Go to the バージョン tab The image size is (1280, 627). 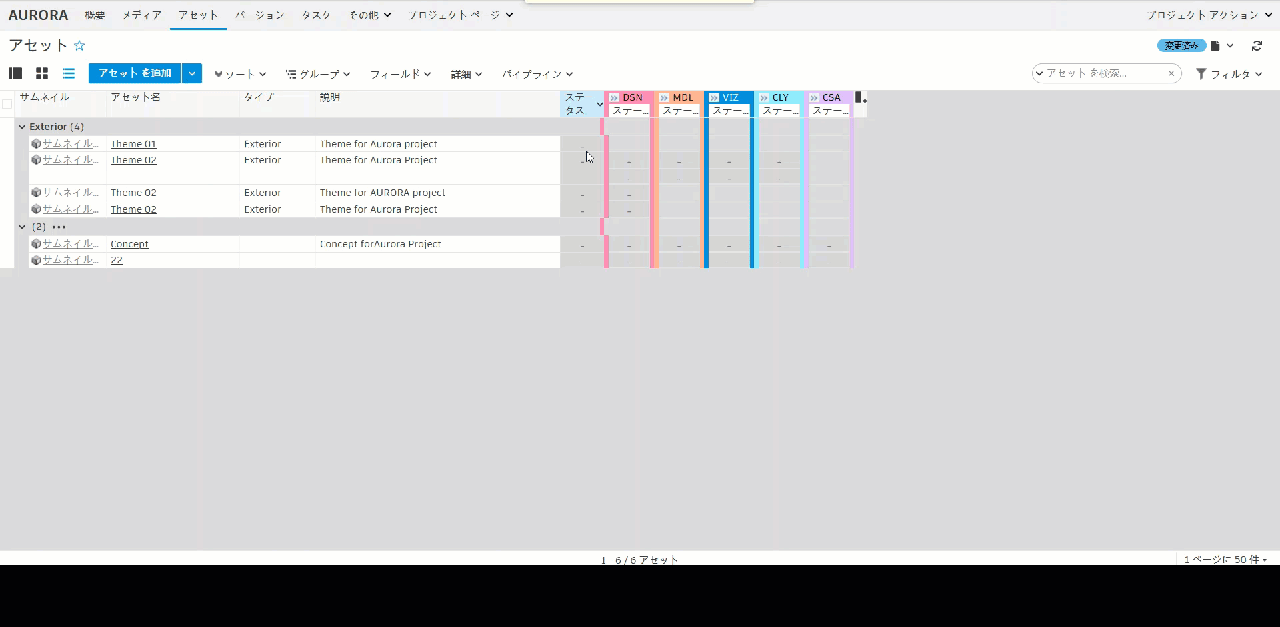coord(260,15)
